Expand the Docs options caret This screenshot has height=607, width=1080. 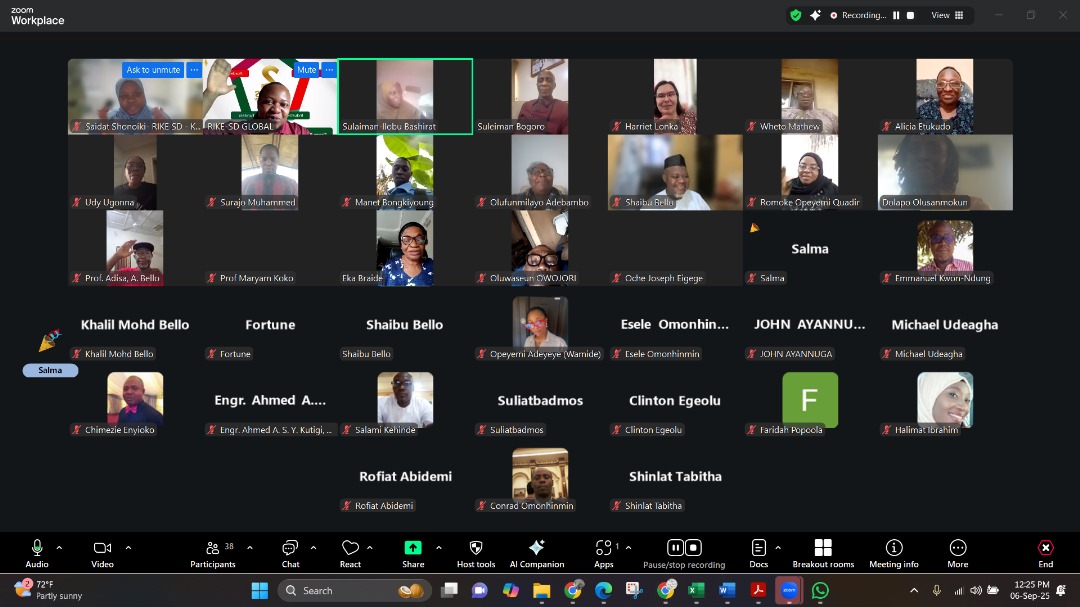[778, 548]
